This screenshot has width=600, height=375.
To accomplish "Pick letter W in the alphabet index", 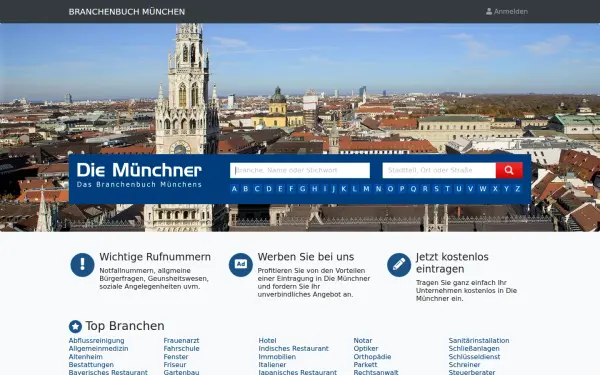I will (483, 189).
